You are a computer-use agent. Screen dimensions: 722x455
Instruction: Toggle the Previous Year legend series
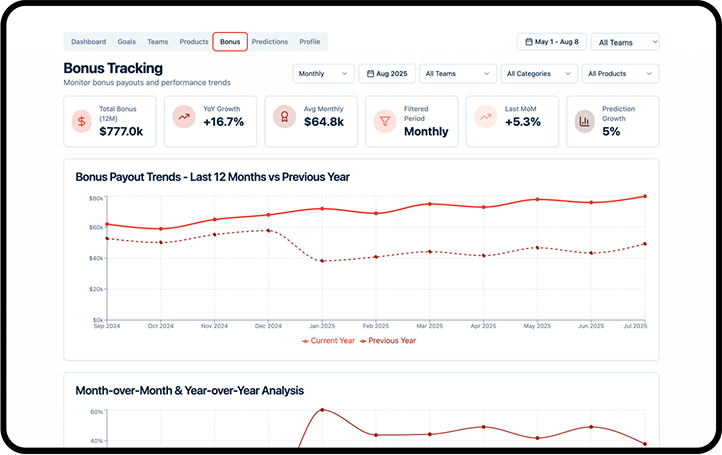click(388, 341)
